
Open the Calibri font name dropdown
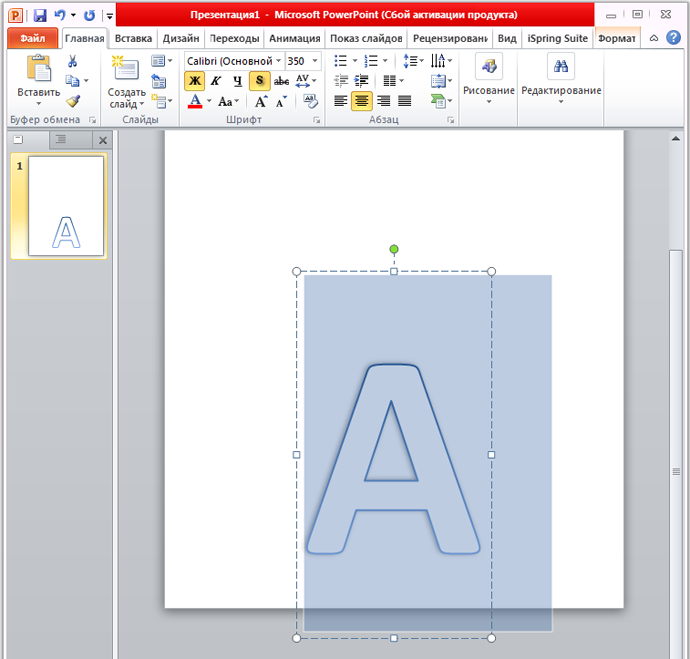[x=234, y=61]
